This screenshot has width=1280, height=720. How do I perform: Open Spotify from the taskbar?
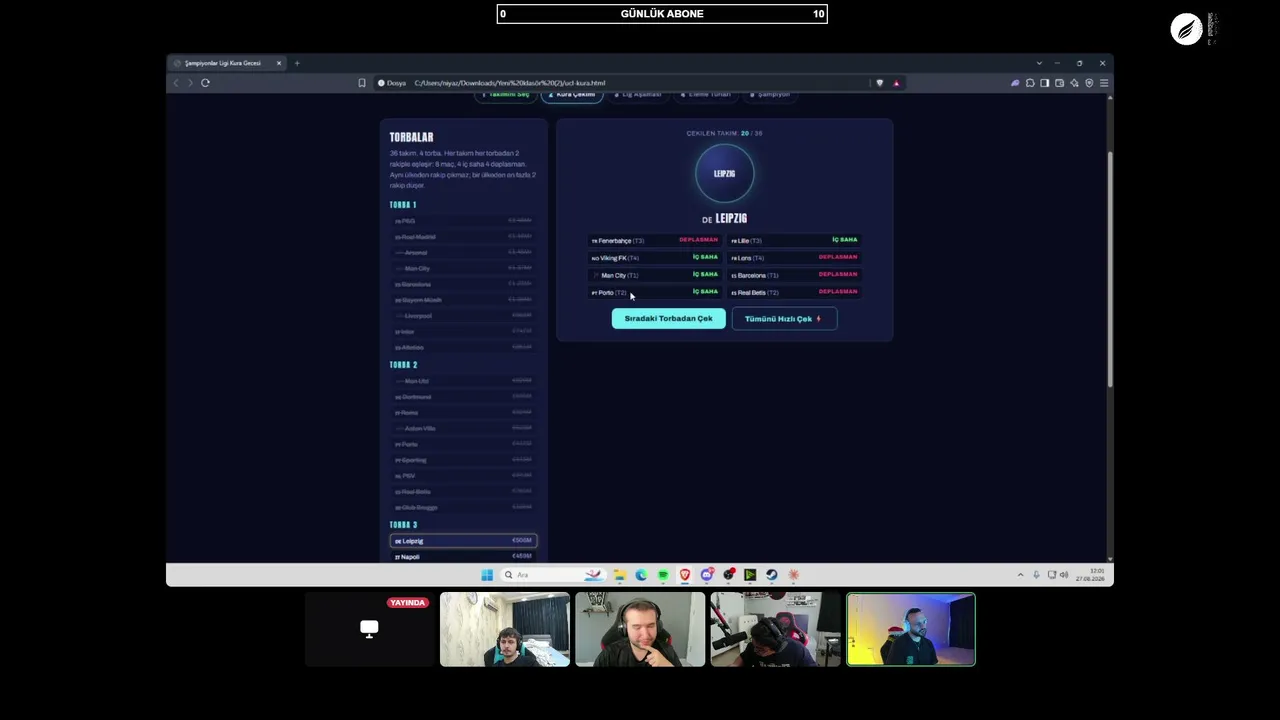coord(663,575)
